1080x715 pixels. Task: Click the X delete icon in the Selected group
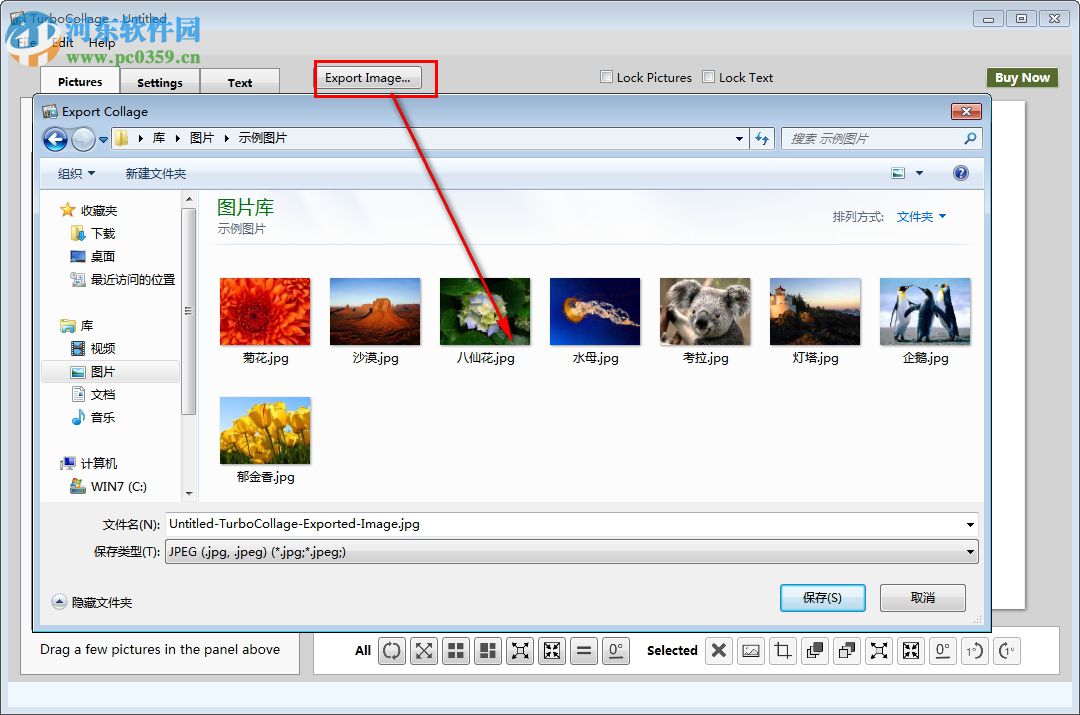[x=718, y=650]
